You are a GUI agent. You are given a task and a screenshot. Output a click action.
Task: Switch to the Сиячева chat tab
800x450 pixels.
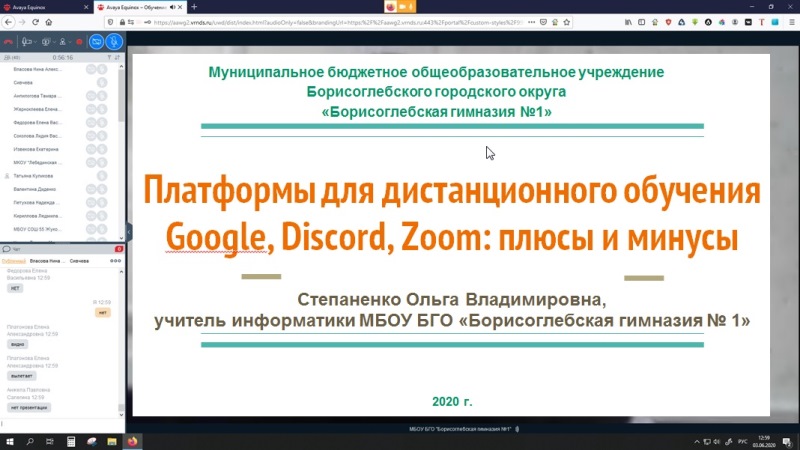point(81,260)
